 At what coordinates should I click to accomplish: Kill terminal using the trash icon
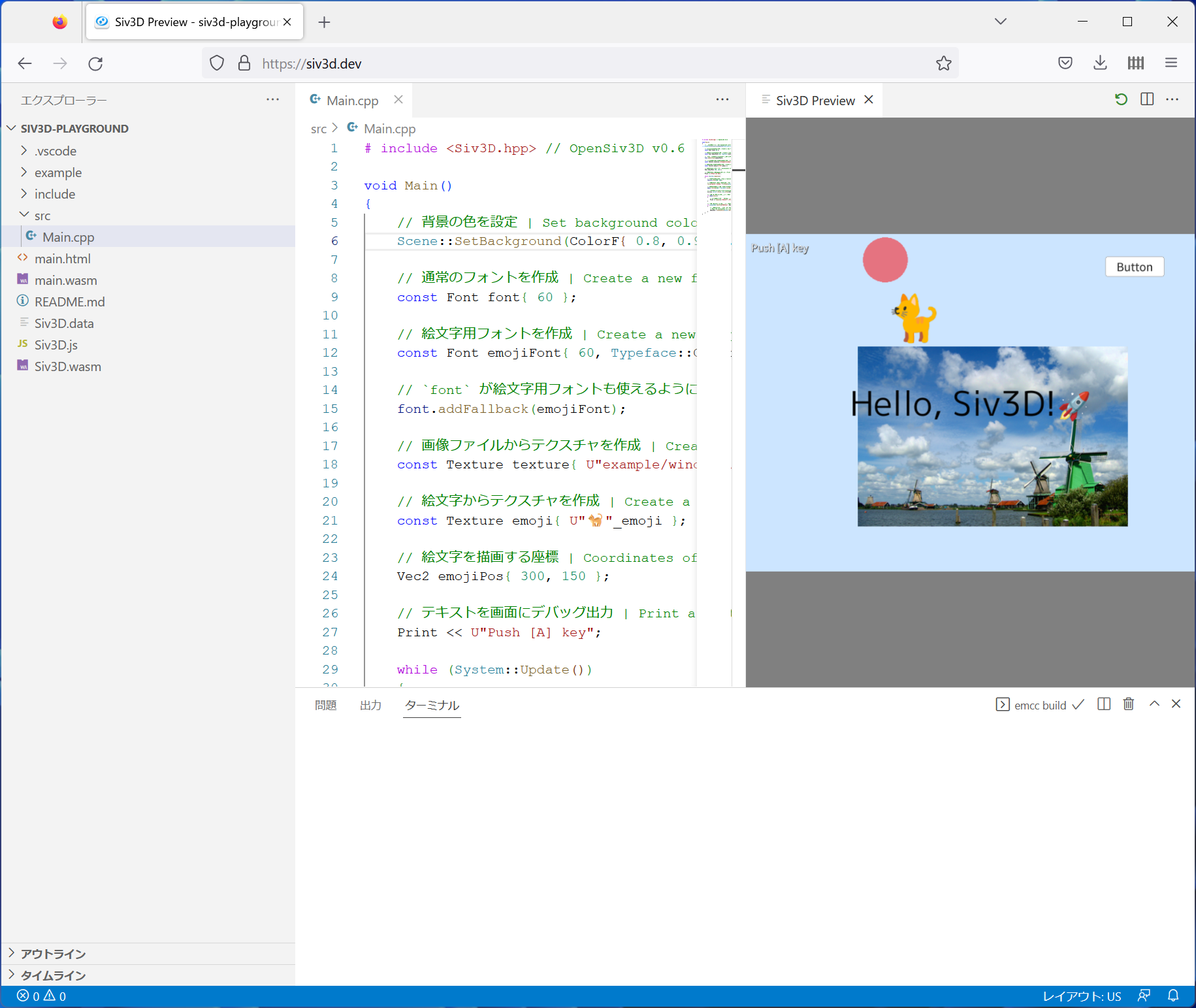(1129, 704)
